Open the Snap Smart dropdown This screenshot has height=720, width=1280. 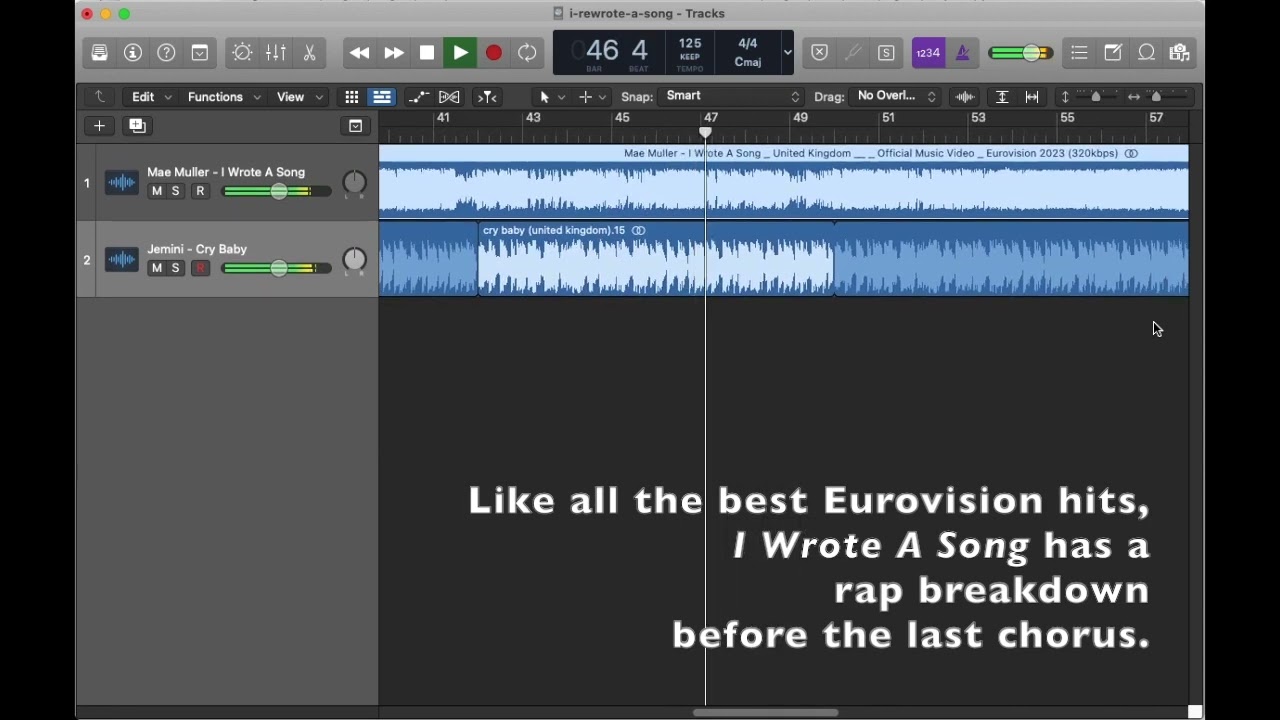click(x=733, y=96)
